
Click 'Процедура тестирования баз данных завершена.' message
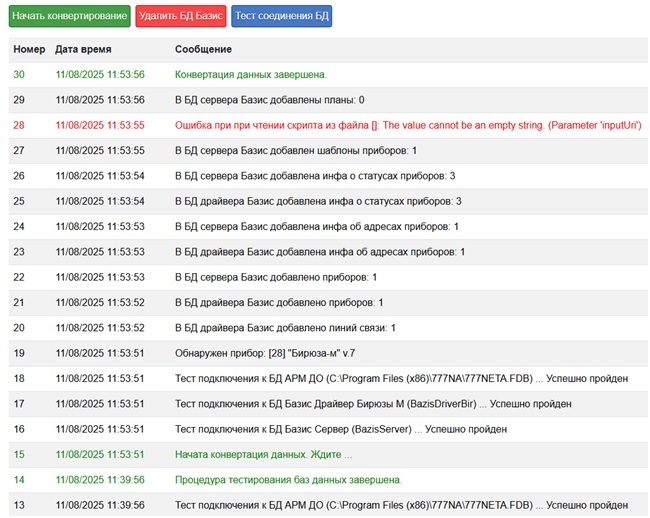click(x=288, y=480)
